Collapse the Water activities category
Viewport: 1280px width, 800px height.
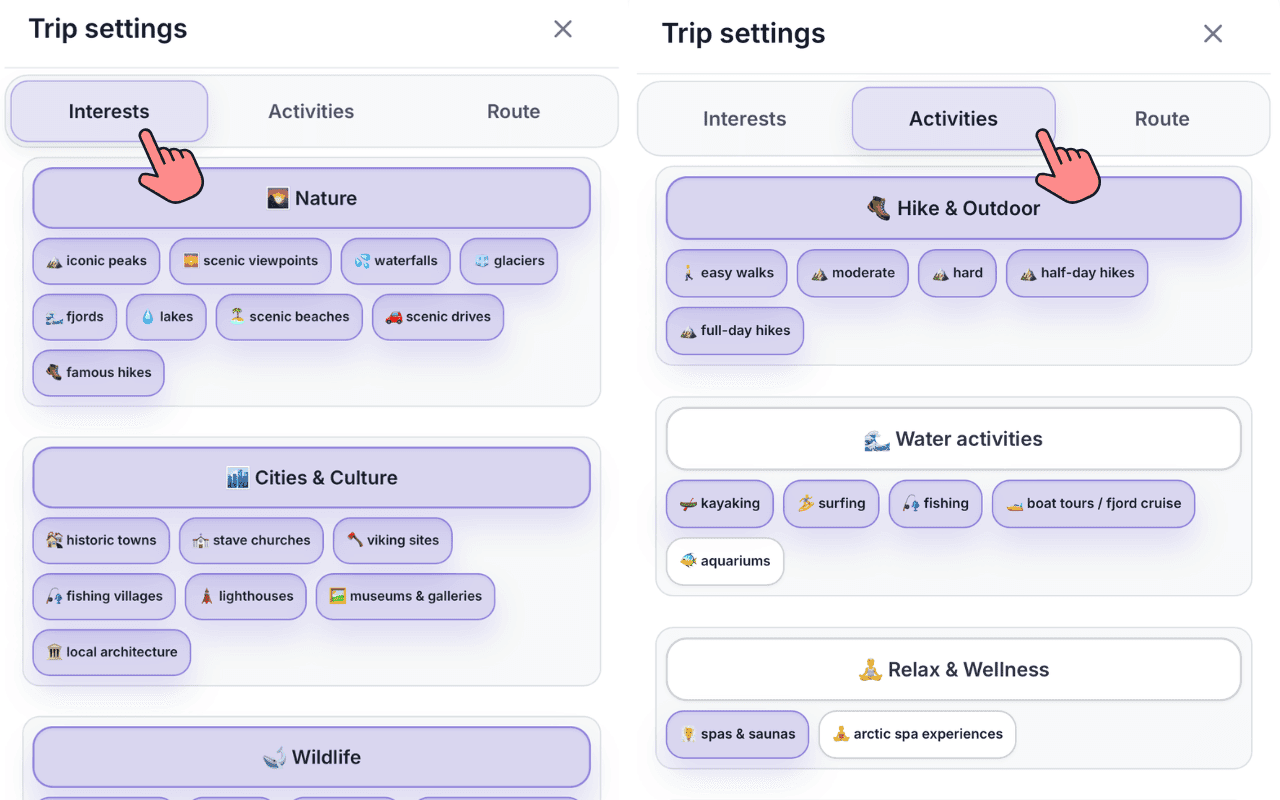952,438
